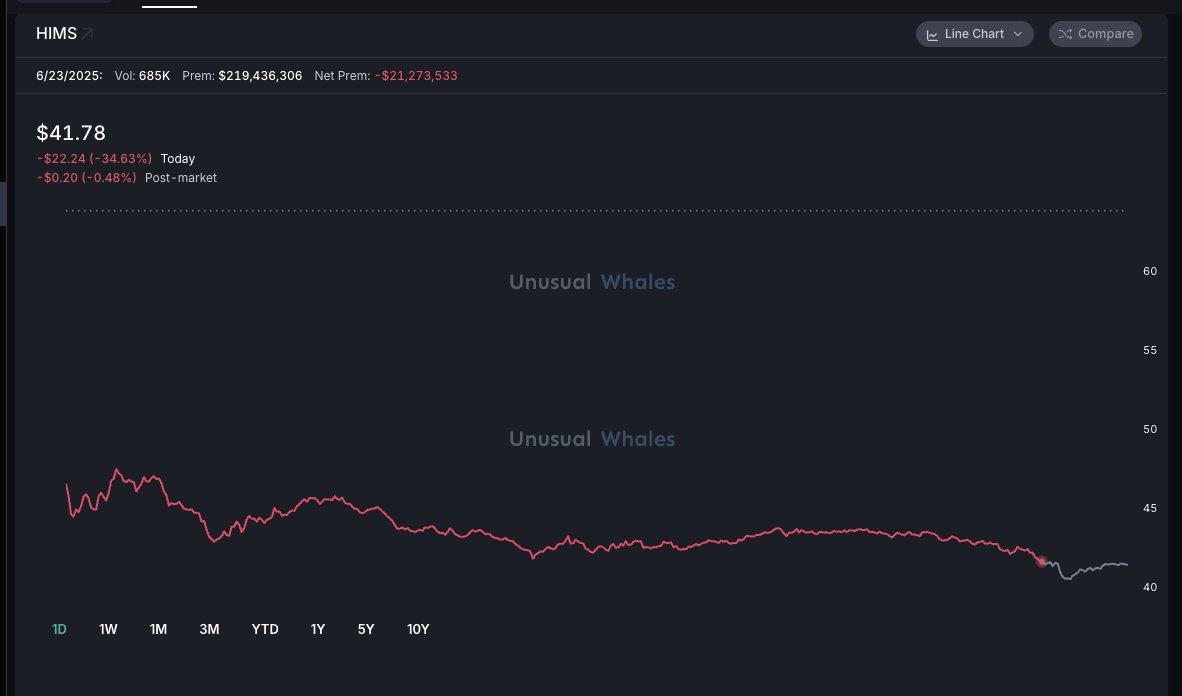Click the red market close marker dot
The image size is (1182, 696).
(x=1042, y=561)
